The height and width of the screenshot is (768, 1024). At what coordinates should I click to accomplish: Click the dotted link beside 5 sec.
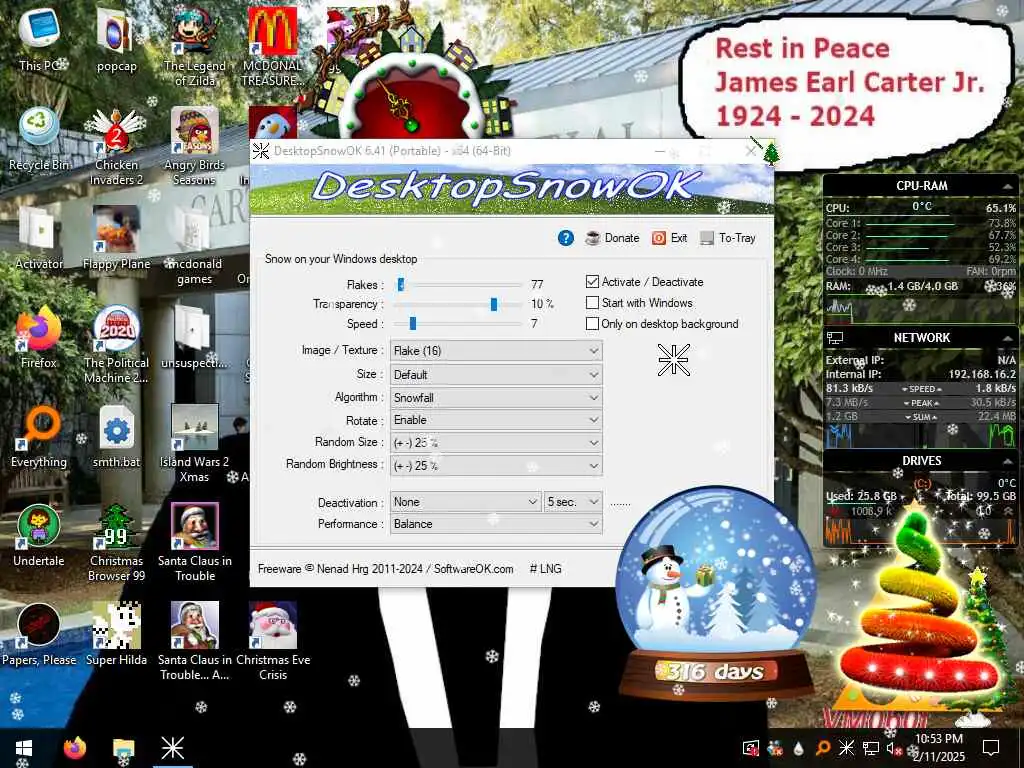point(620,504)
